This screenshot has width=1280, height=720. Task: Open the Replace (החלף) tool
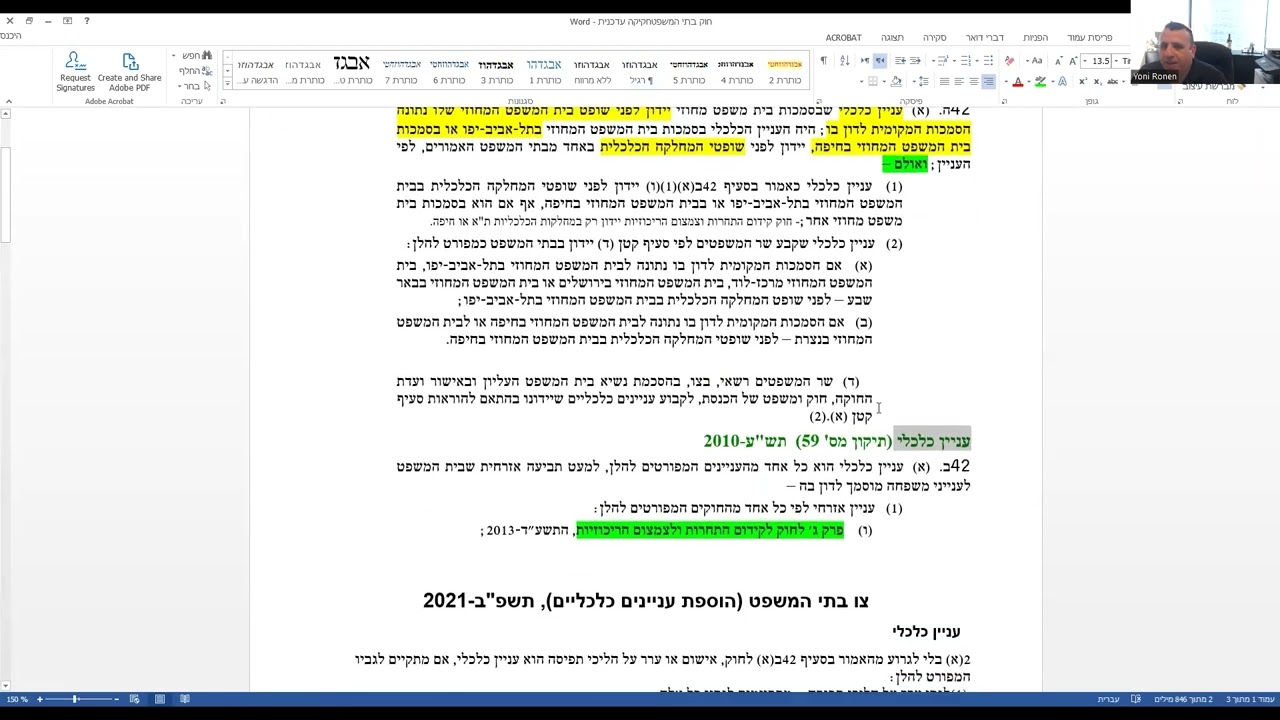click(x=195, y=71)
